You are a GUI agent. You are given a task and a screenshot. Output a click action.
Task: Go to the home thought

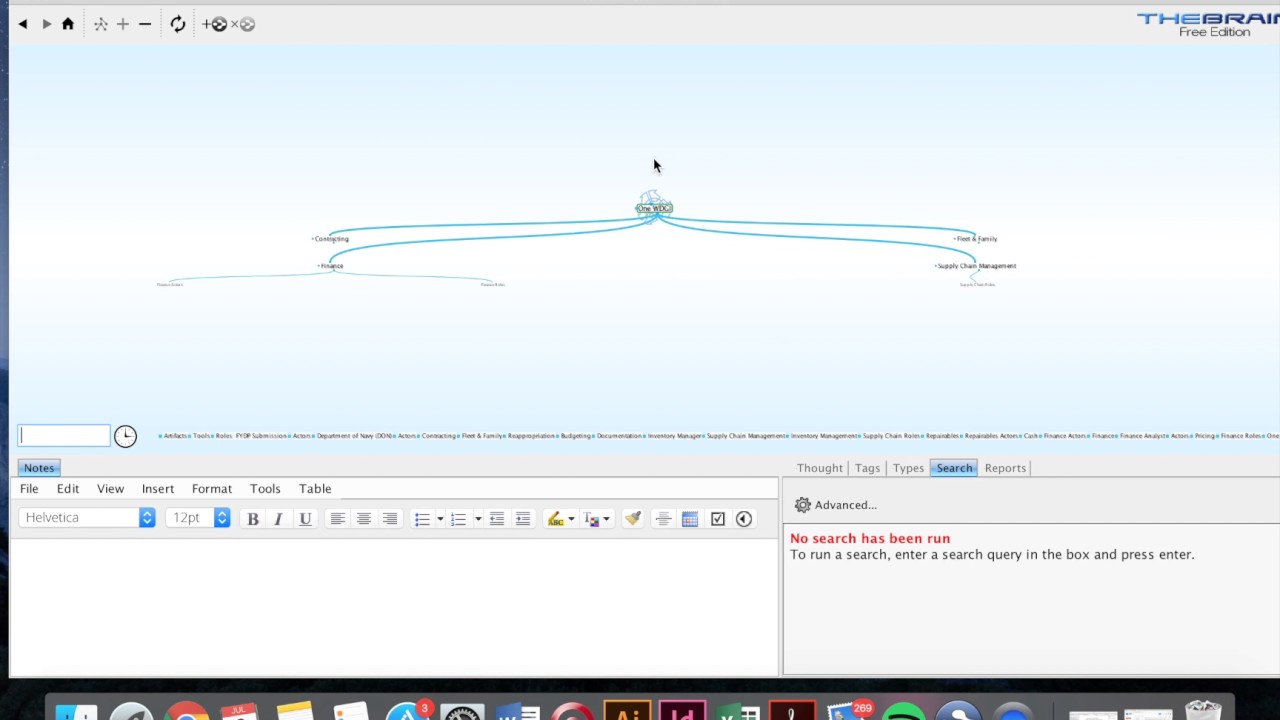(68, 24)
